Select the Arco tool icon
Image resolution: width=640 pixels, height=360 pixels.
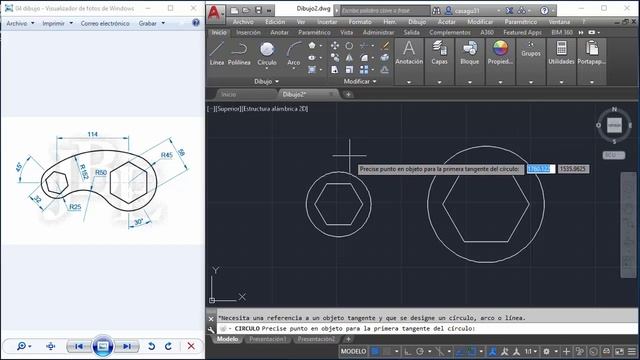pyautogui.click(x=294, y=49)
